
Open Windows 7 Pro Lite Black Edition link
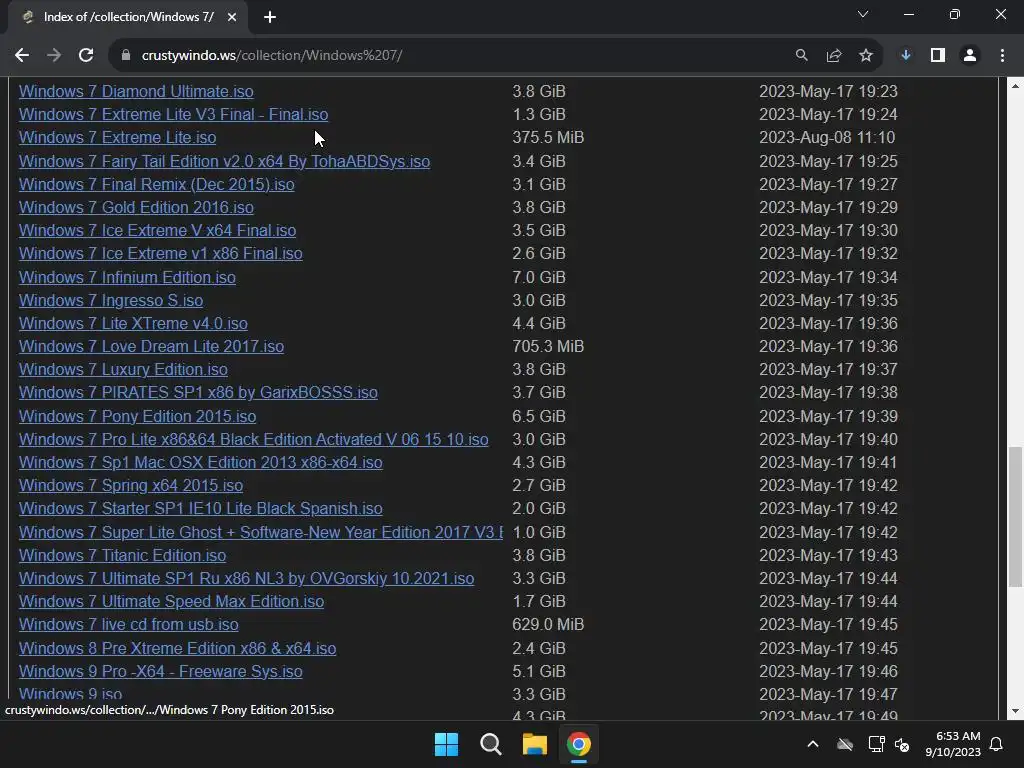coord(253,440)
